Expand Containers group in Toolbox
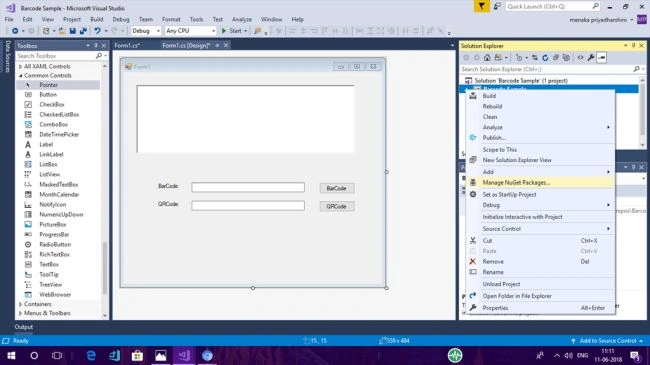650x365 pixels. [20, 304]
